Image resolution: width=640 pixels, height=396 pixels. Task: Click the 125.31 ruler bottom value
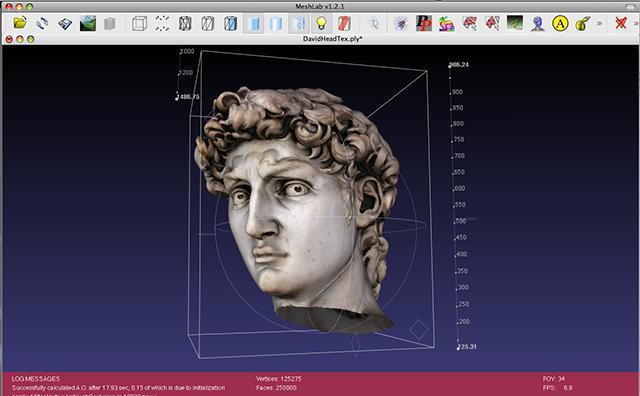coord(467,347)
